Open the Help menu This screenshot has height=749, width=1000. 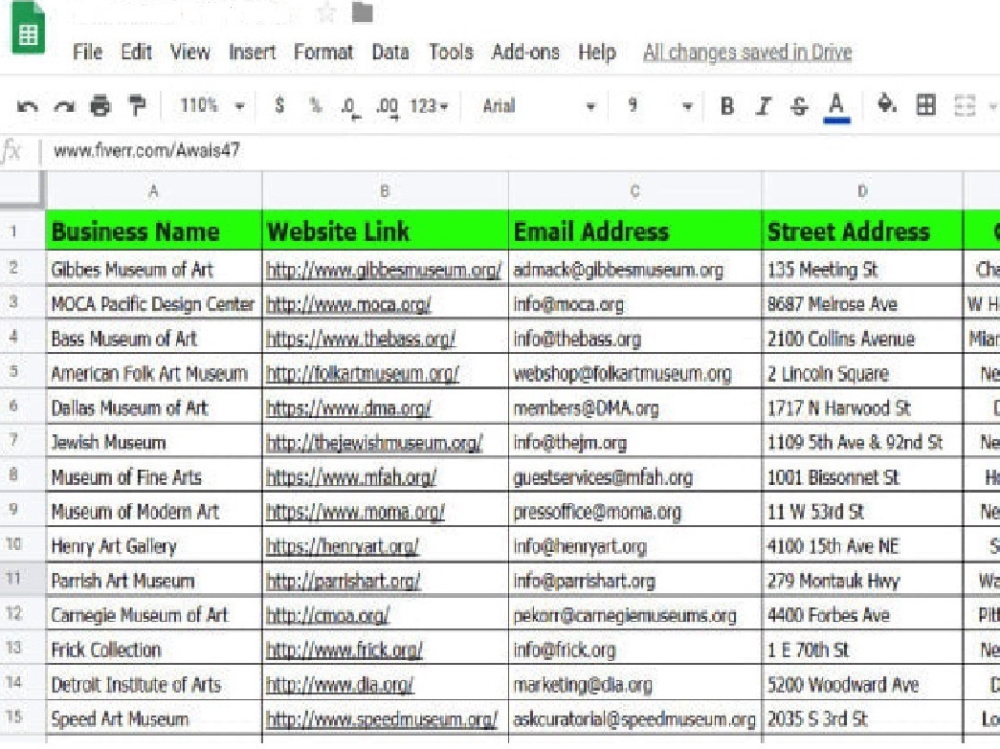pos(597,52)
